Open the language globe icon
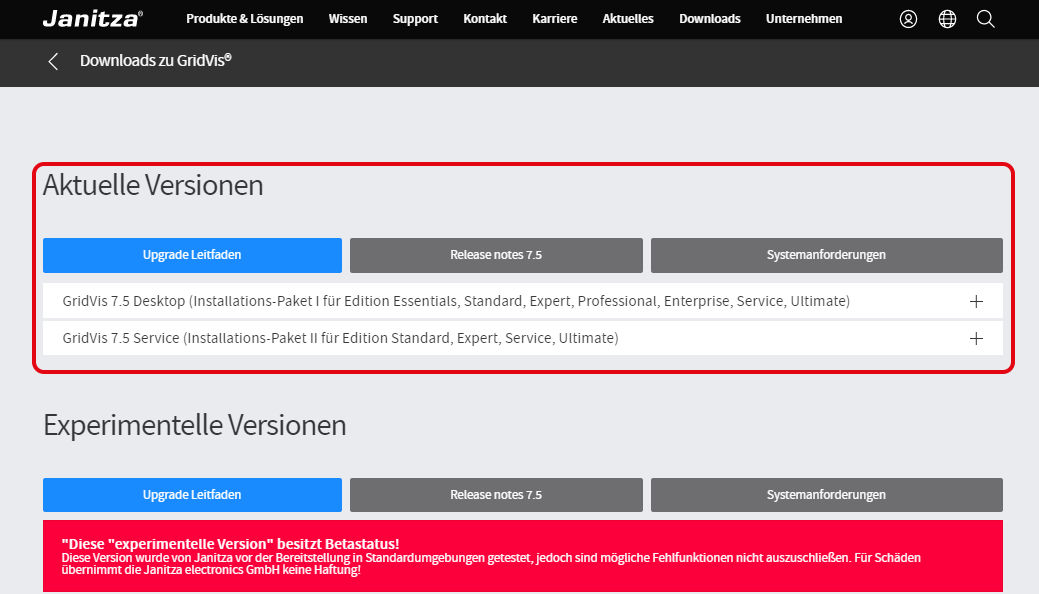Image resolution: width=1039 pixels, height=594 pixels. [947, 19]
